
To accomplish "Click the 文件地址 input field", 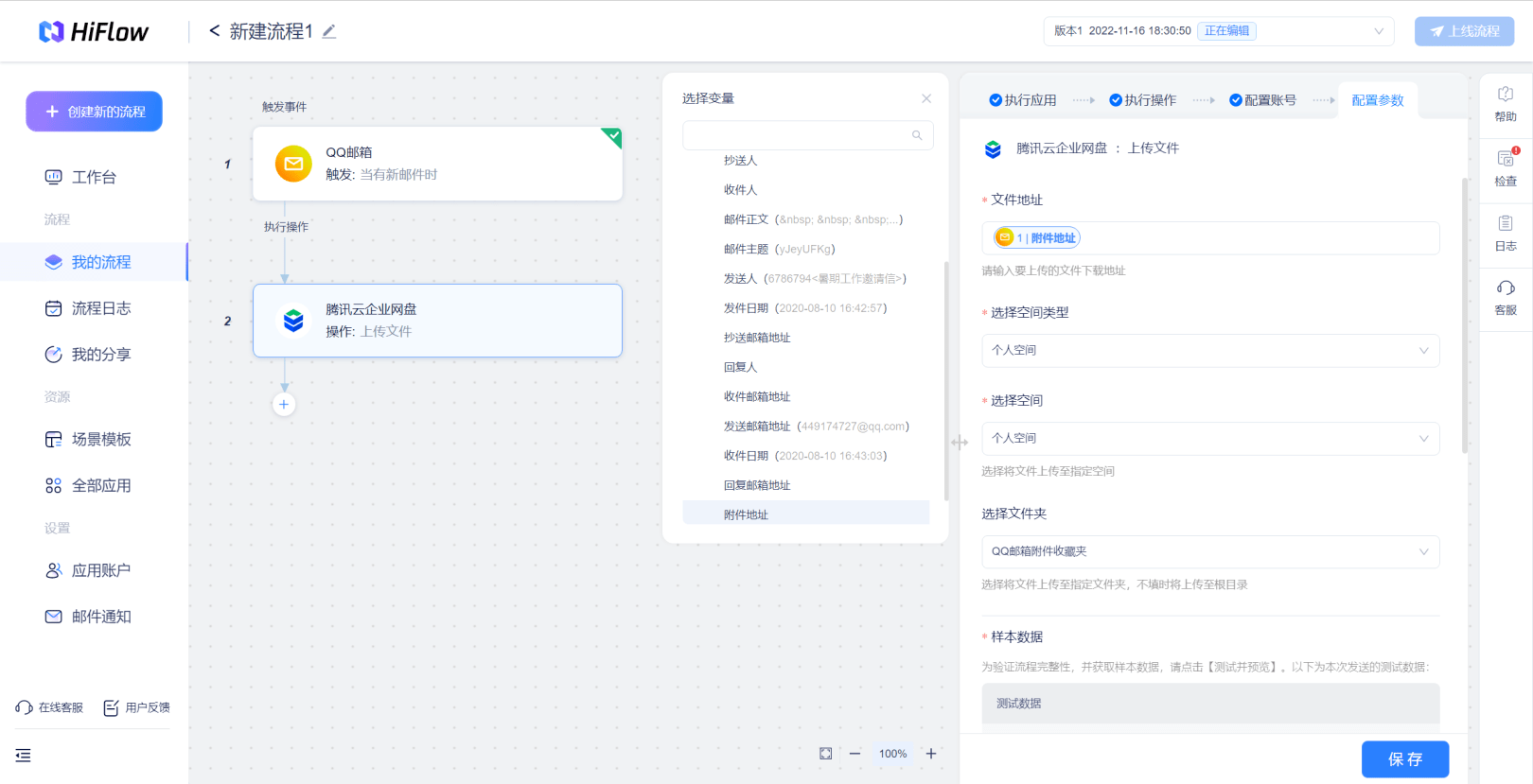I will coord(1210,238).
